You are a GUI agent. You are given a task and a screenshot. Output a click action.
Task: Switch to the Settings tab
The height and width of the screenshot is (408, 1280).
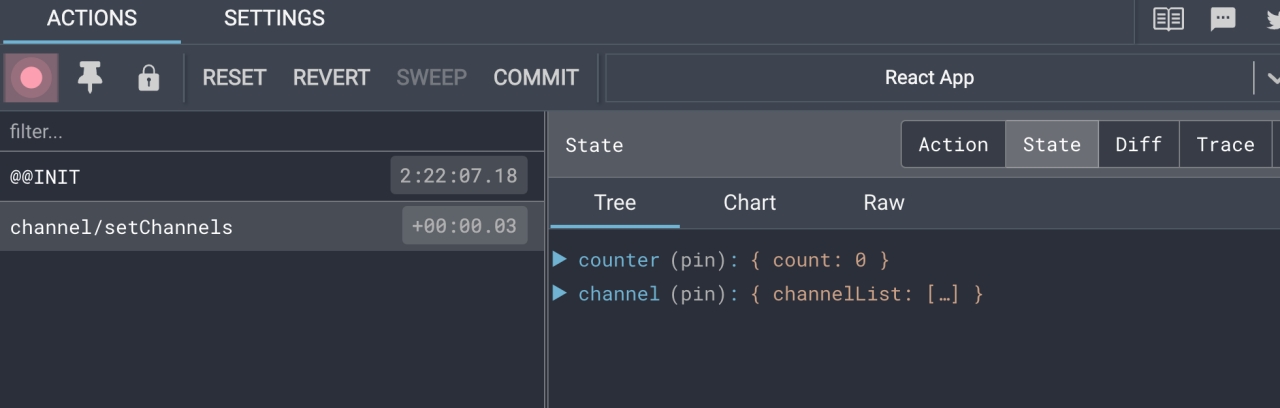pos(274,19)
